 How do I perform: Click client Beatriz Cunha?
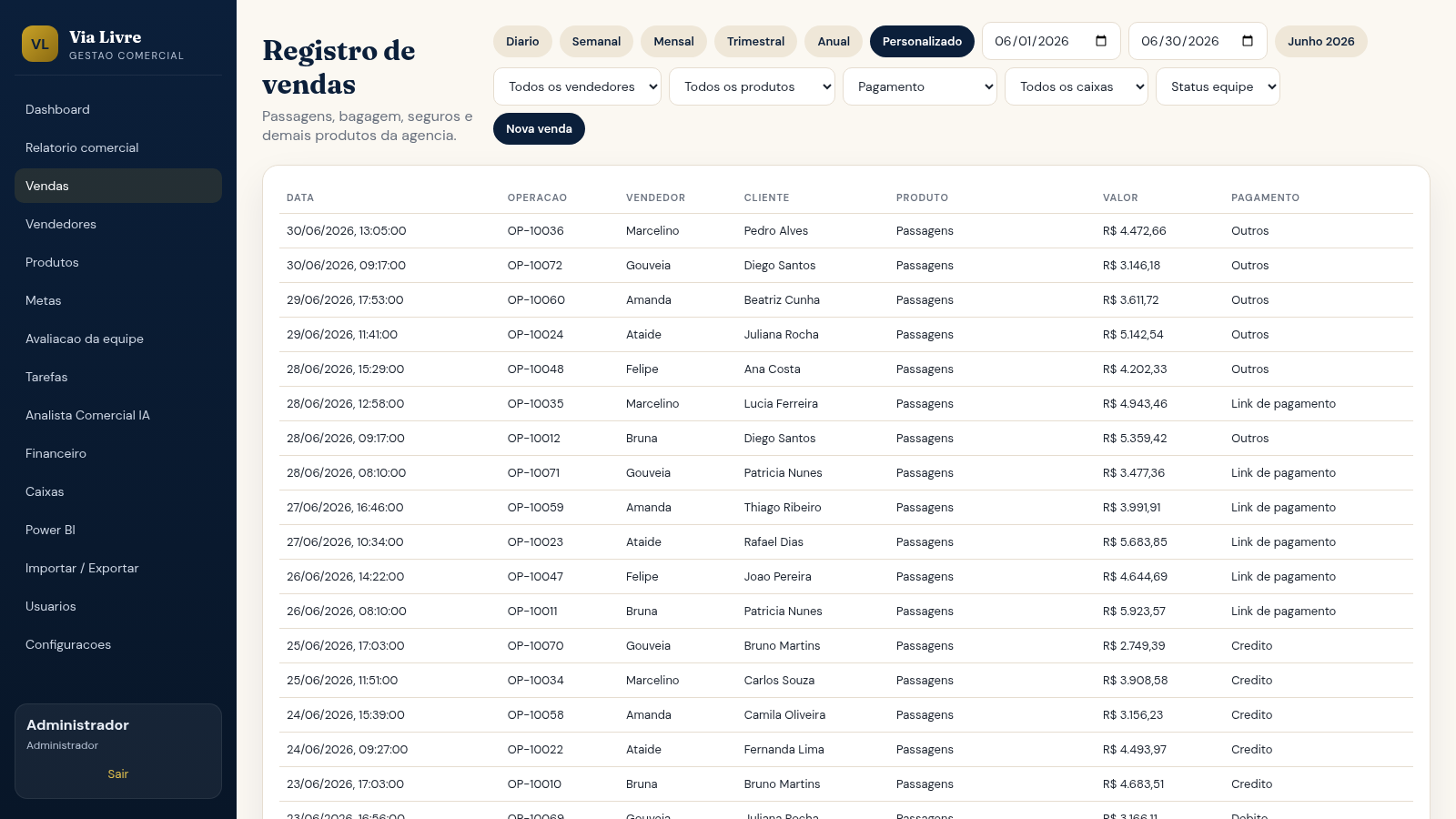coord(782,300)
